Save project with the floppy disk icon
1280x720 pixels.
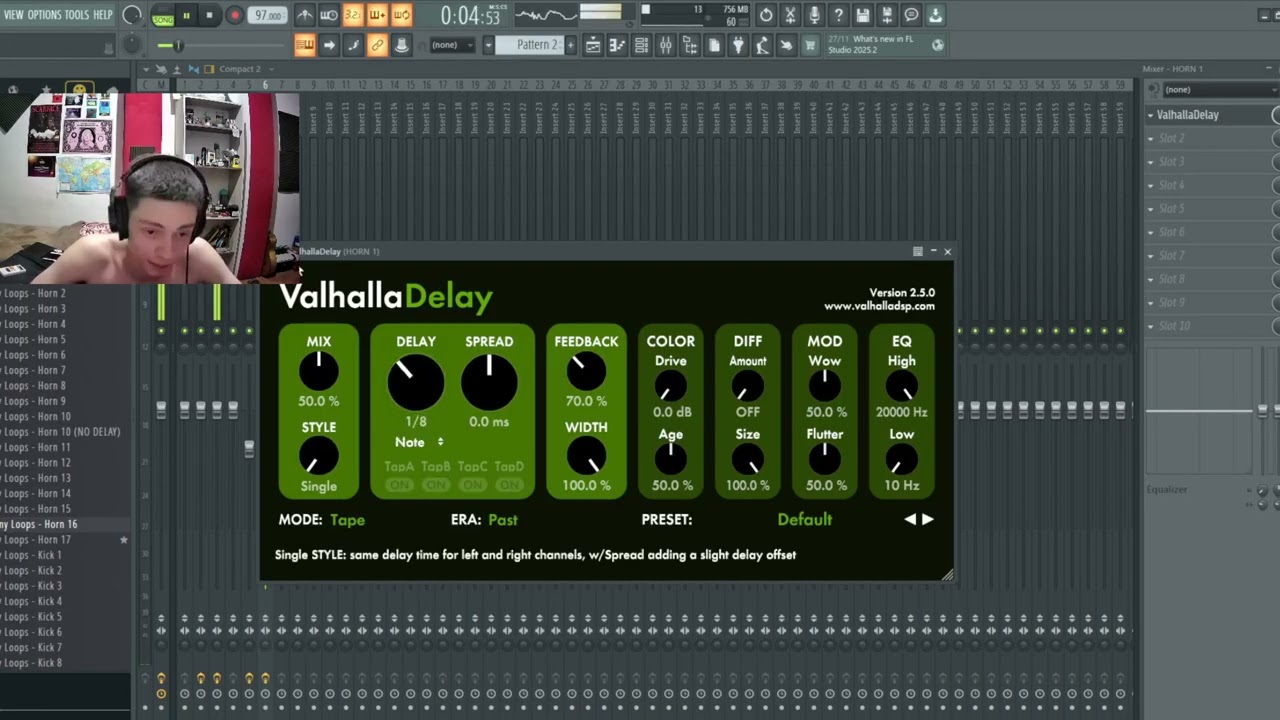click(863, 15)
